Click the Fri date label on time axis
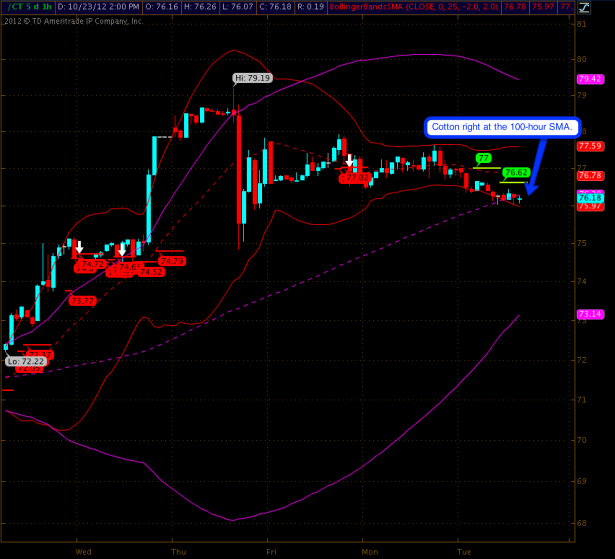Image resolution: width=615 pixels, height=559 pixels. coord(272,550)
